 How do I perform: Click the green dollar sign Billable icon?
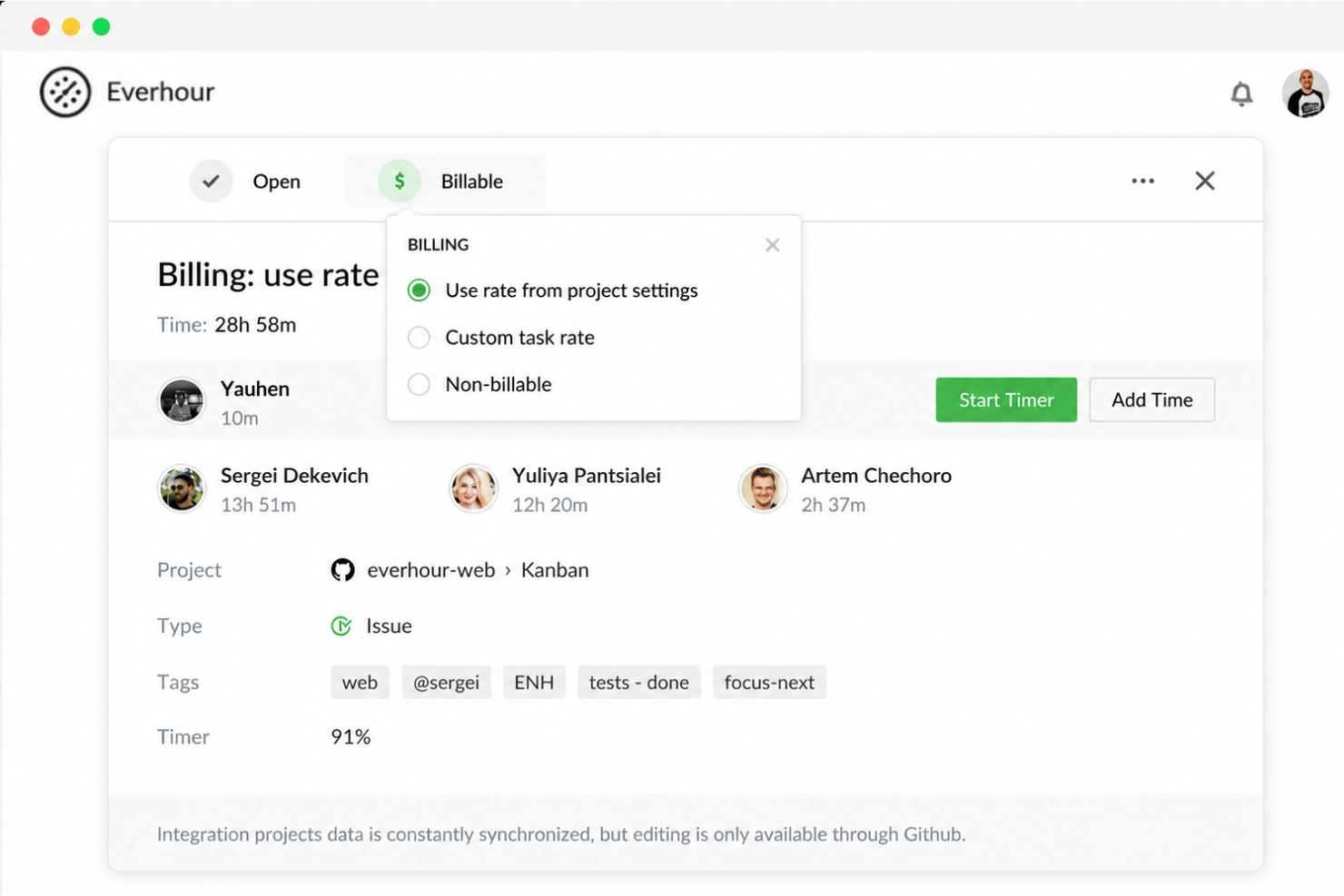click(400, 181)
